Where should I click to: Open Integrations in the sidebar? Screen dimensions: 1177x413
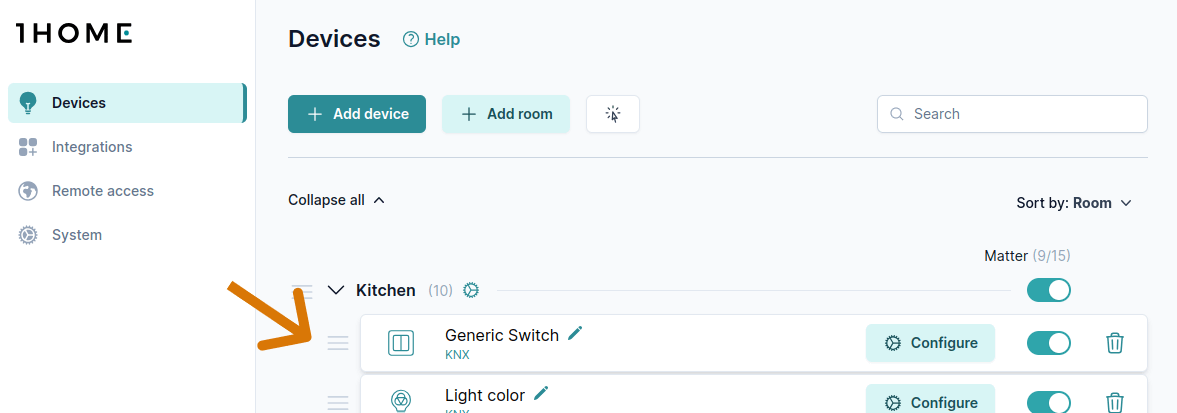click(x=92, y=147)
